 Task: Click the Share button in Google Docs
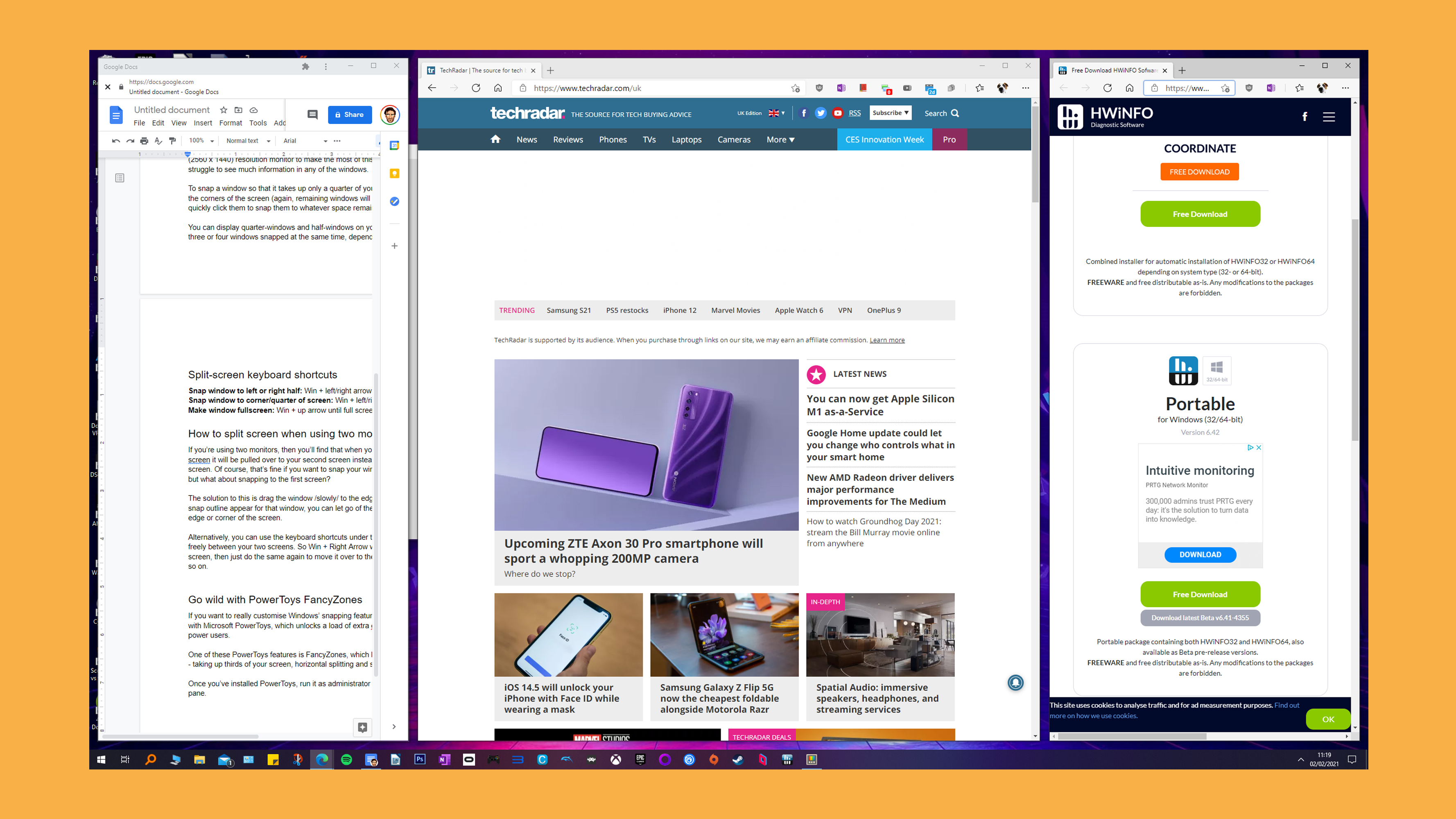350,114
